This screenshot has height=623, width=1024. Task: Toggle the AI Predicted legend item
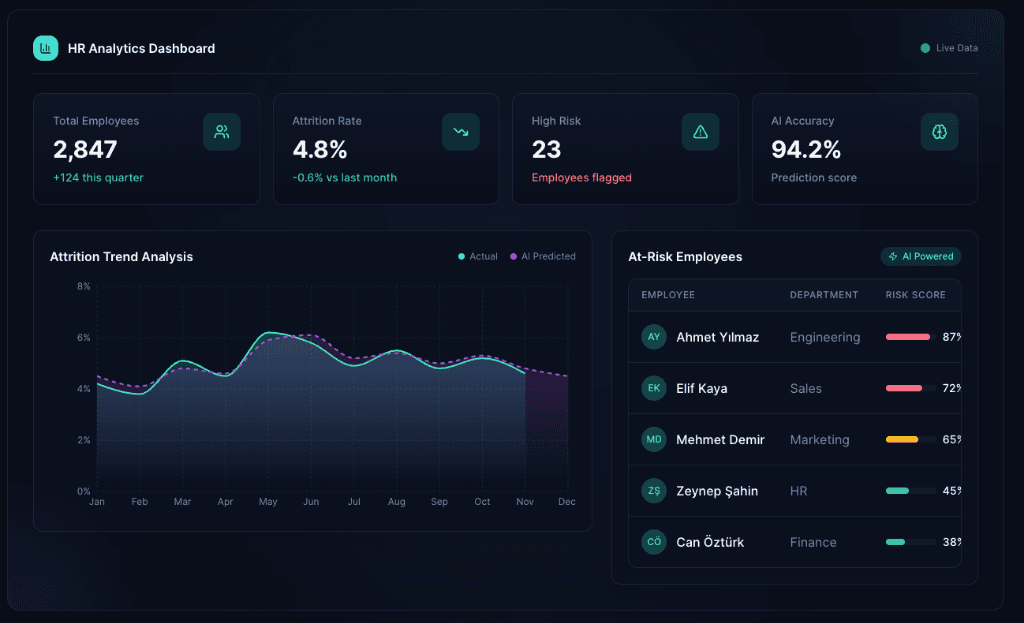[x=543, y=257]
